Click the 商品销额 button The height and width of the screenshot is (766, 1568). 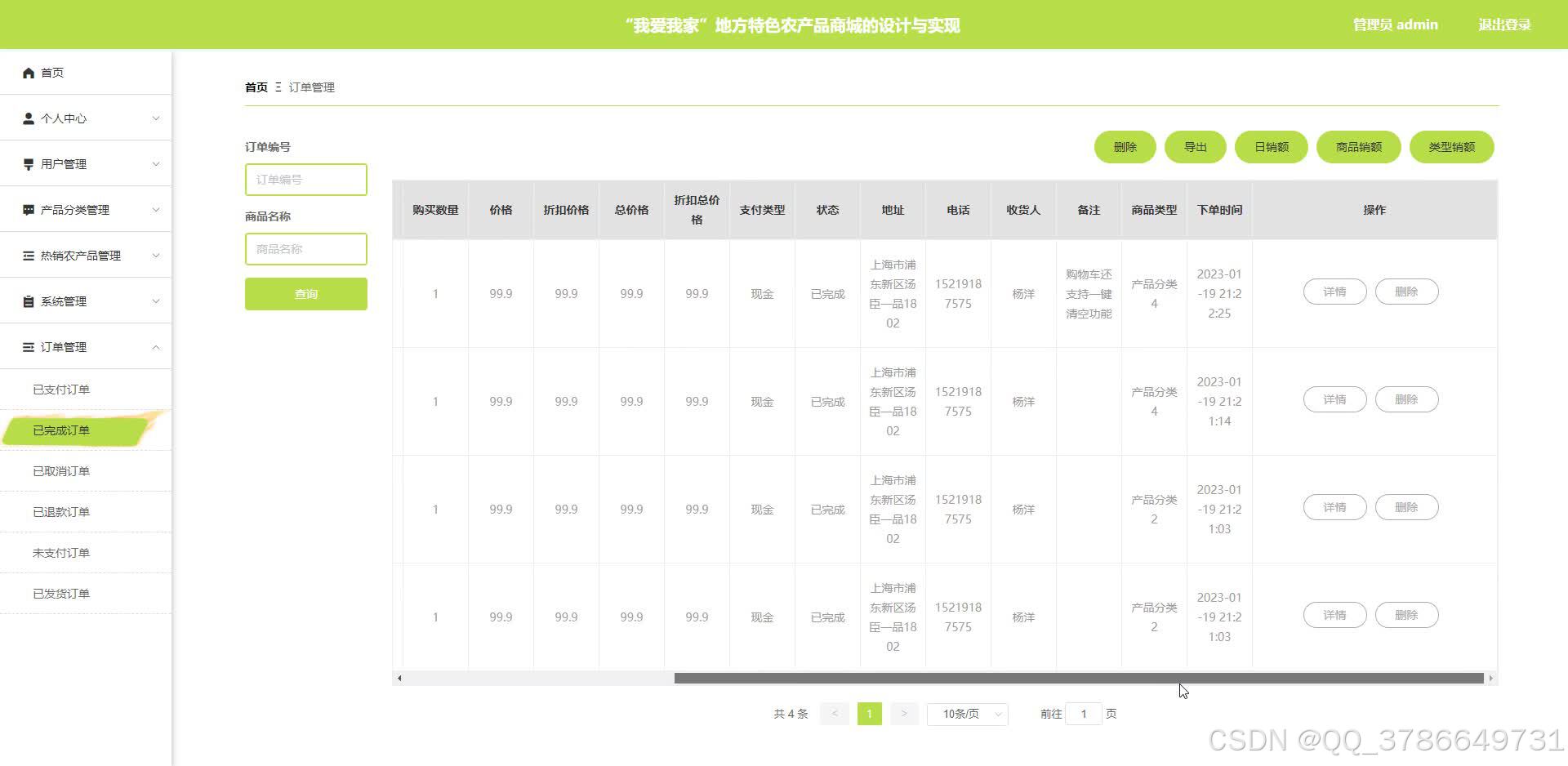point(1359,147)
